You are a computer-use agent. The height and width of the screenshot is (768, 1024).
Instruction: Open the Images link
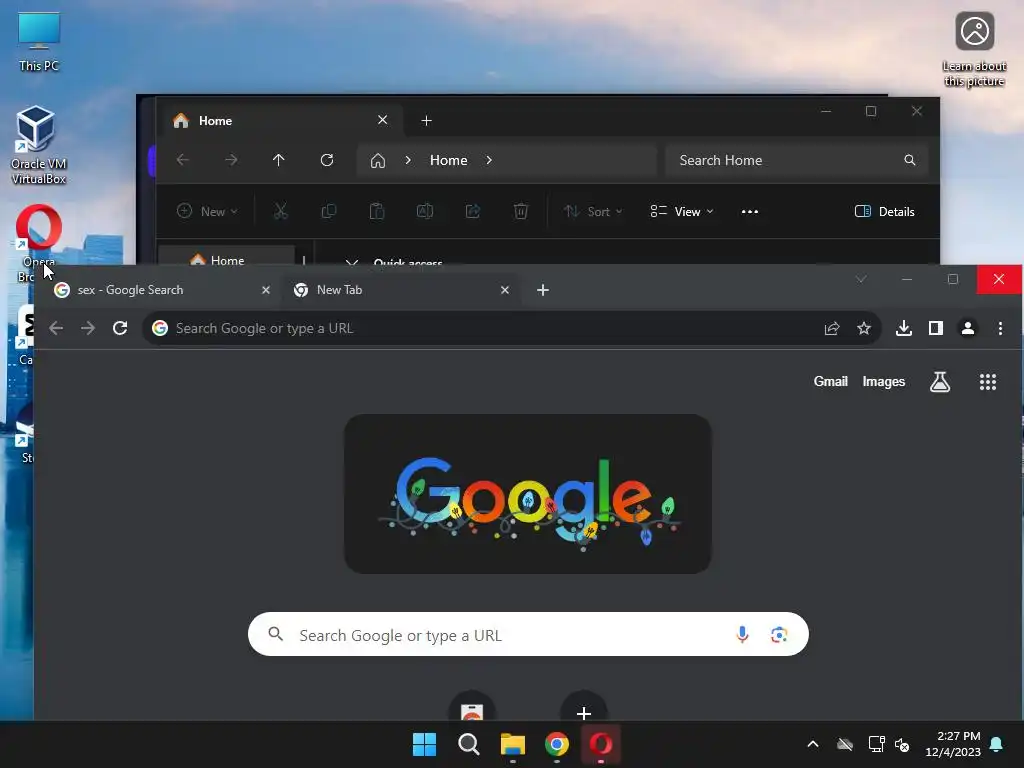[x=884, y=381]
